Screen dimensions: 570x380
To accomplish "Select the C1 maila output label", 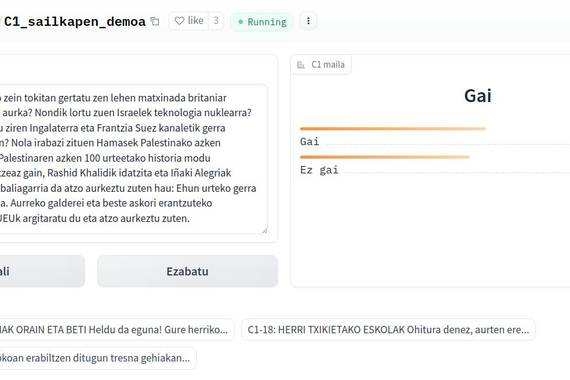I will [321, 65].
